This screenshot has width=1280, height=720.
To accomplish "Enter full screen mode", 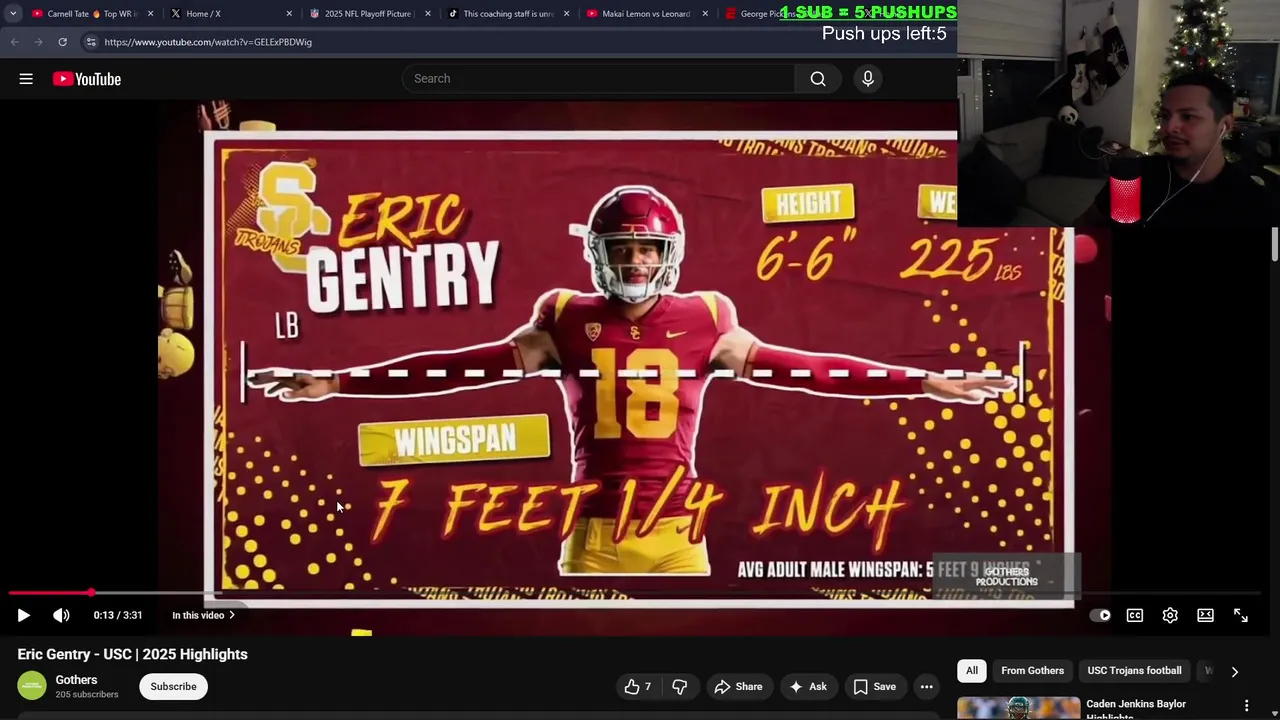I will (1241, 615).
